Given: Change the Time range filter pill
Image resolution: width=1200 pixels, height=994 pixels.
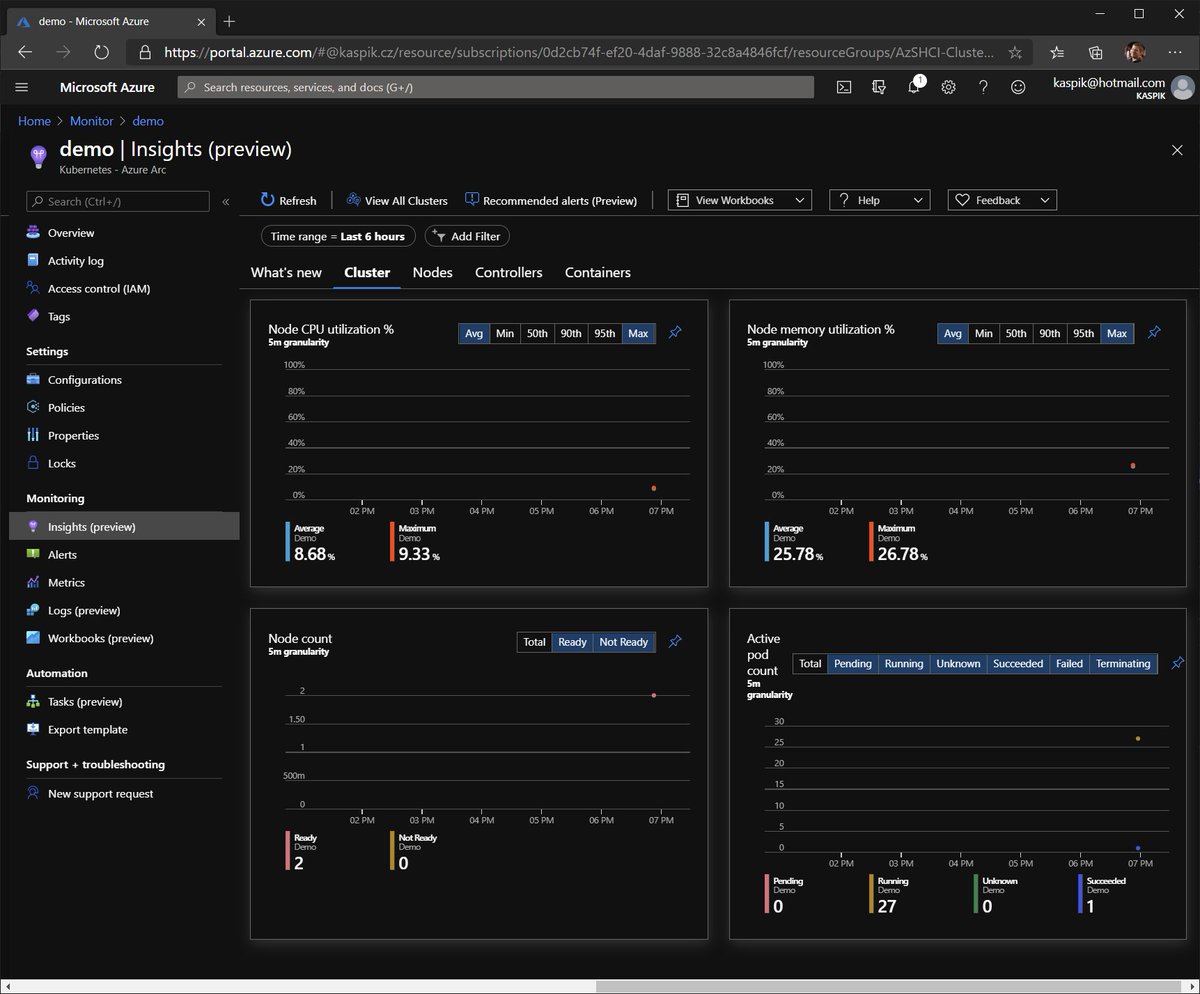Looking at the screenshot, I should 337,236.
